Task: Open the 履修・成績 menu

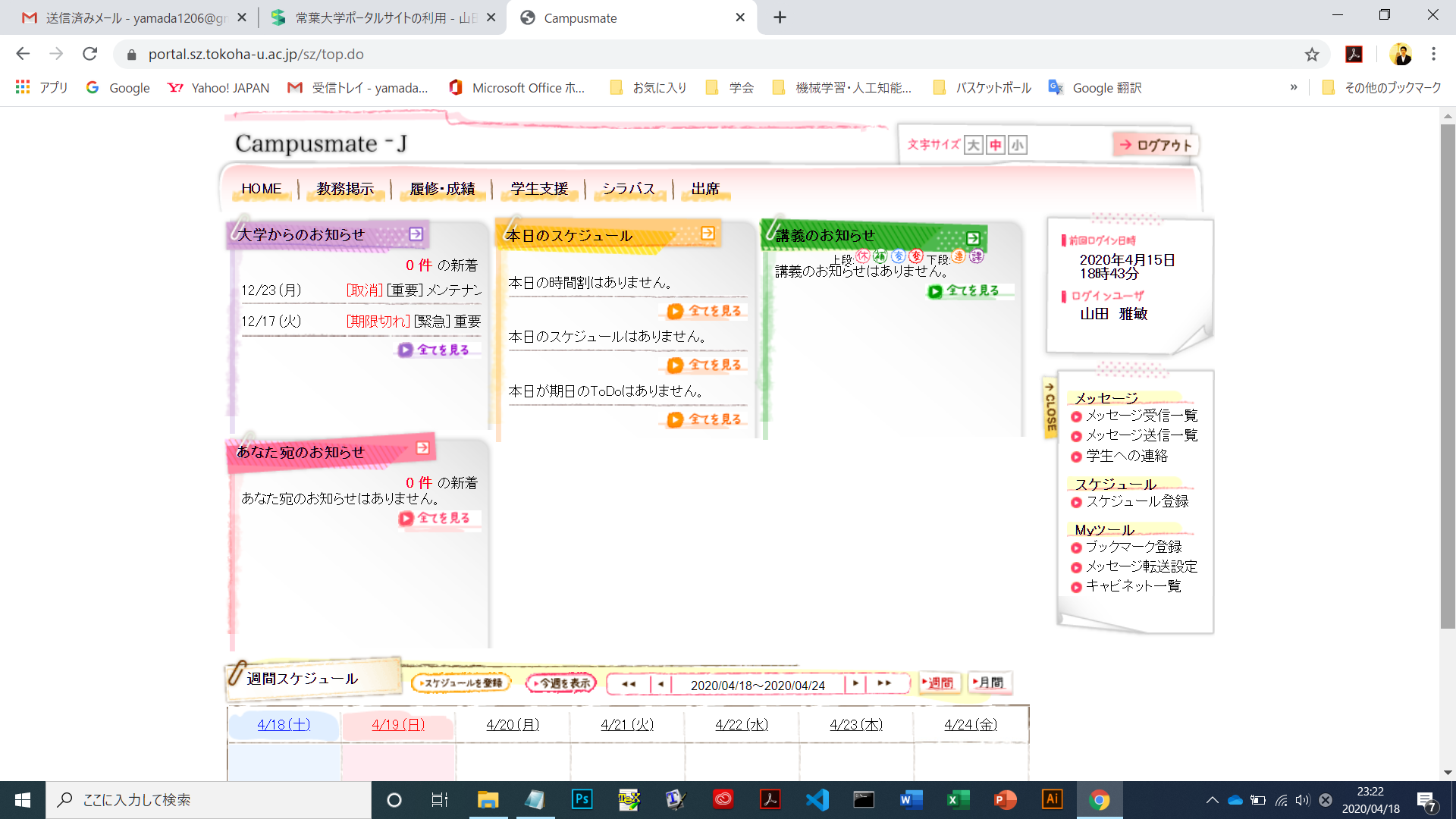Action: [x=442, y=189]
